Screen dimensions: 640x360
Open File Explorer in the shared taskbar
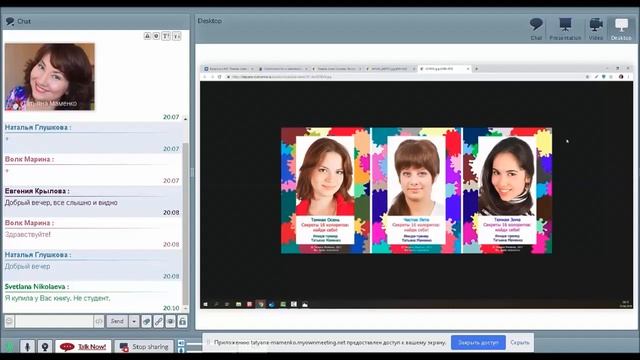click(238, 304)
